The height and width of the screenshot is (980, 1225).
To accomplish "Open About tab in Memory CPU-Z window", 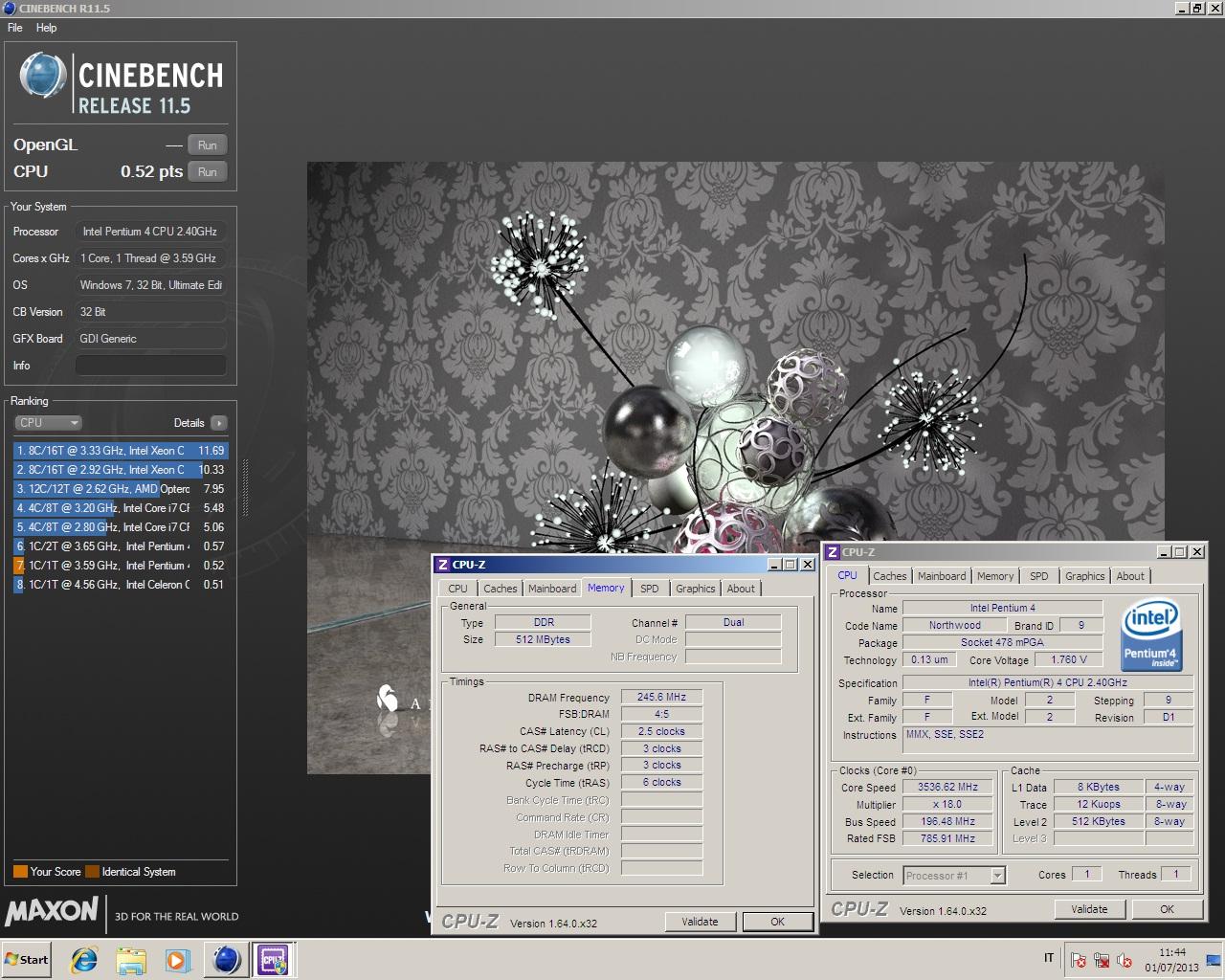I will 741,589.
